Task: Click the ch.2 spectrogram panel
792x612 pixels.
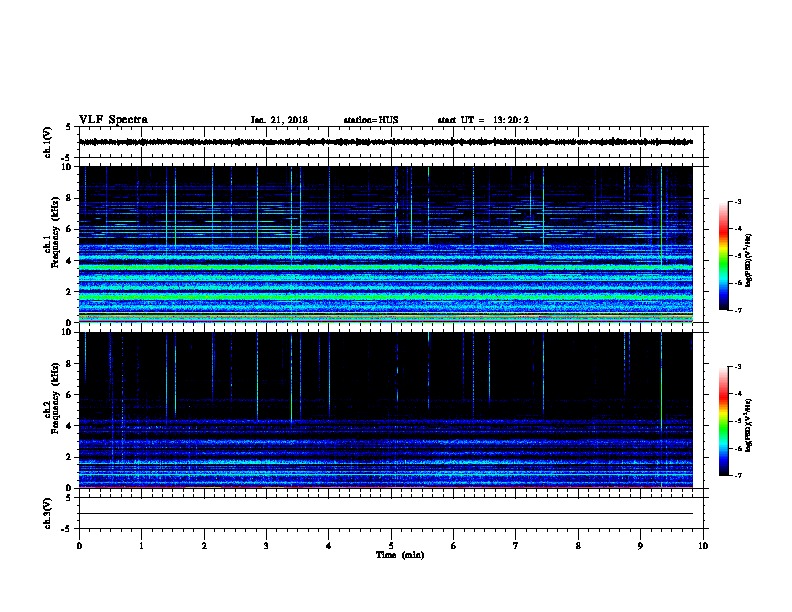Action: click(x=386, y=410)
